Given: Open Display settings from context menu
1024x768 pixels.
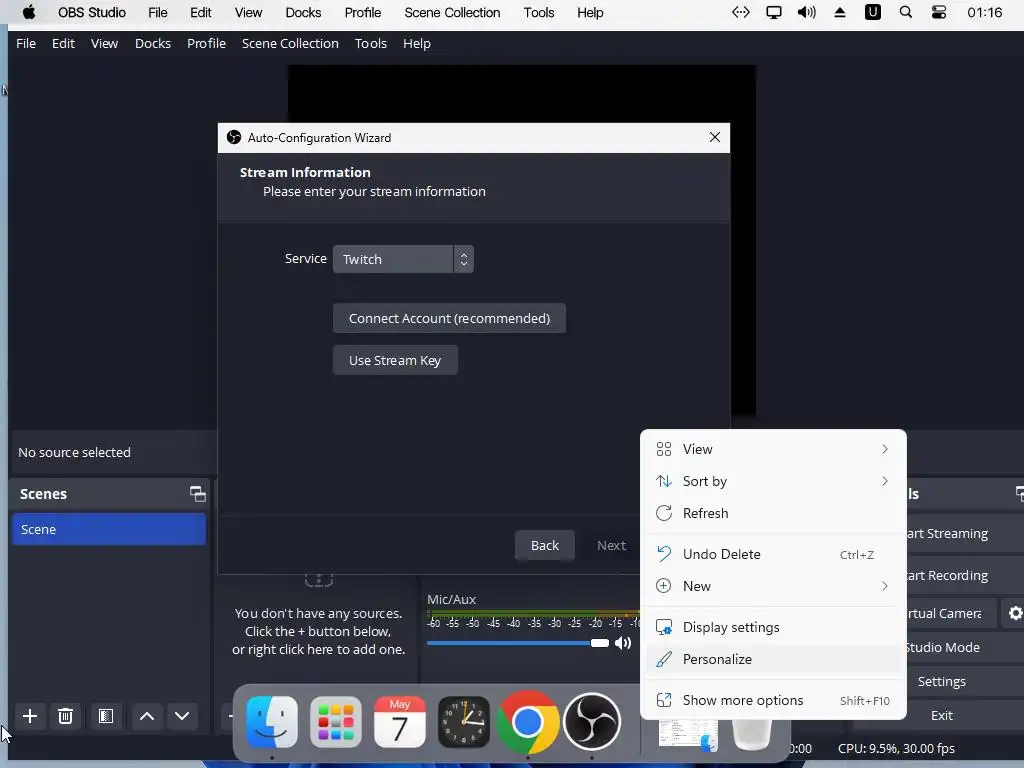Looking at the screenshot, I should coord(773,628).
